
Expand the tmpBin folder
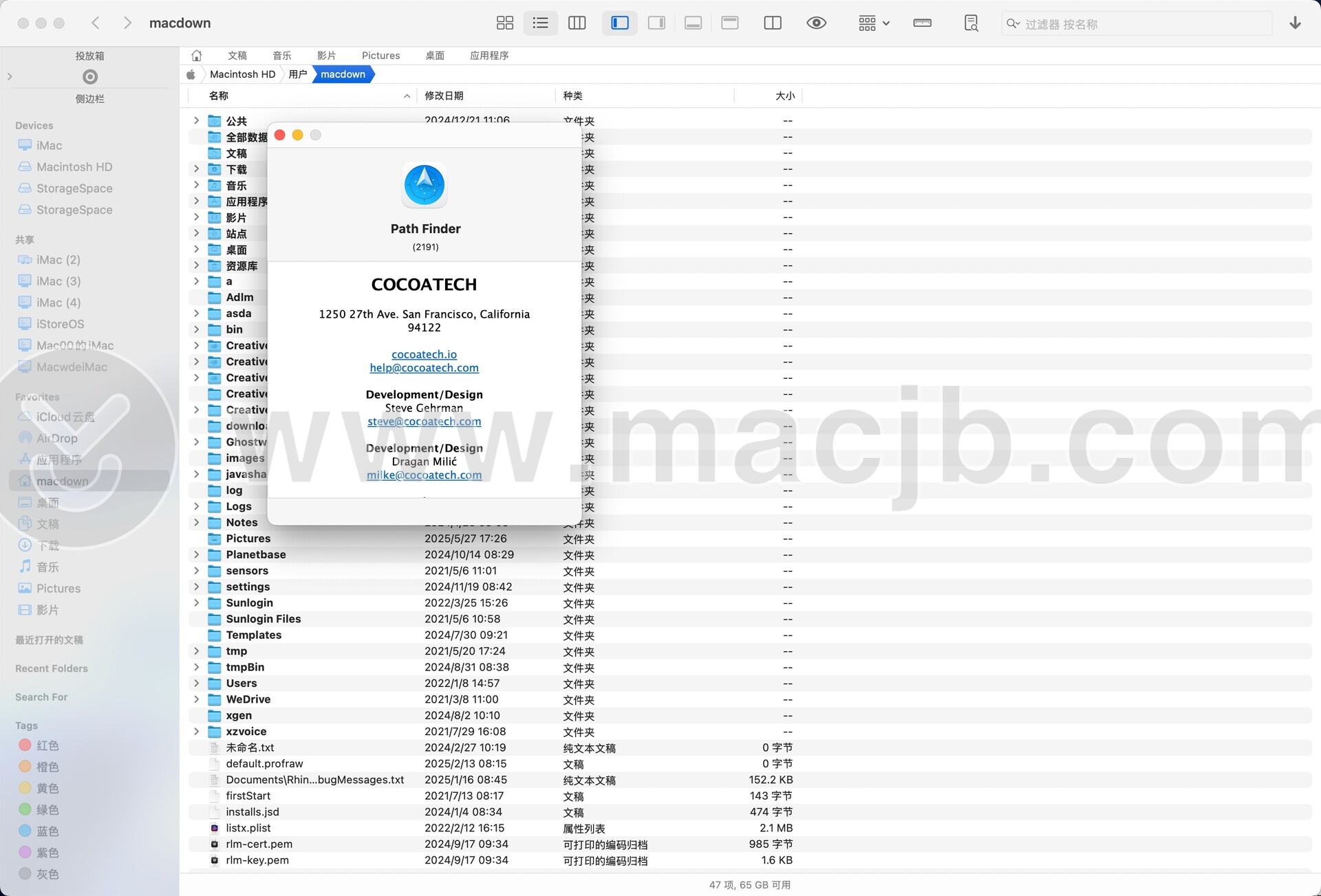pos(196,667)
